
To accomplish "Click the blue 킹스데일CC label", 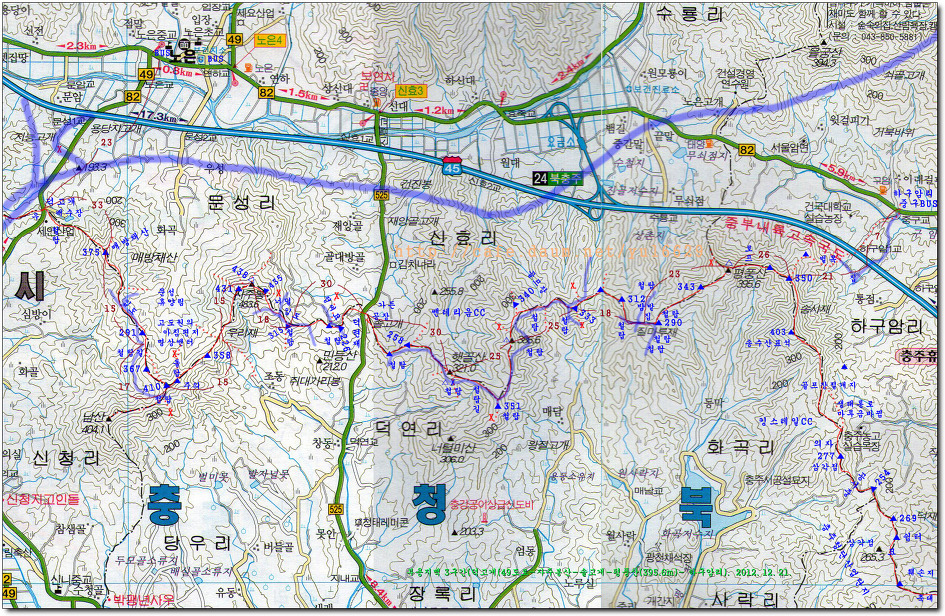I will coord(785,421).
